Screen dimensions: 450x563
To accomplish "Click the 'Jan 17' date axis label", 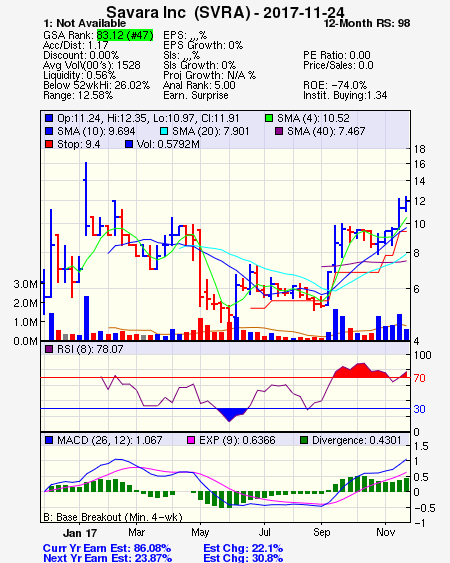I will (x=80, y=533).
